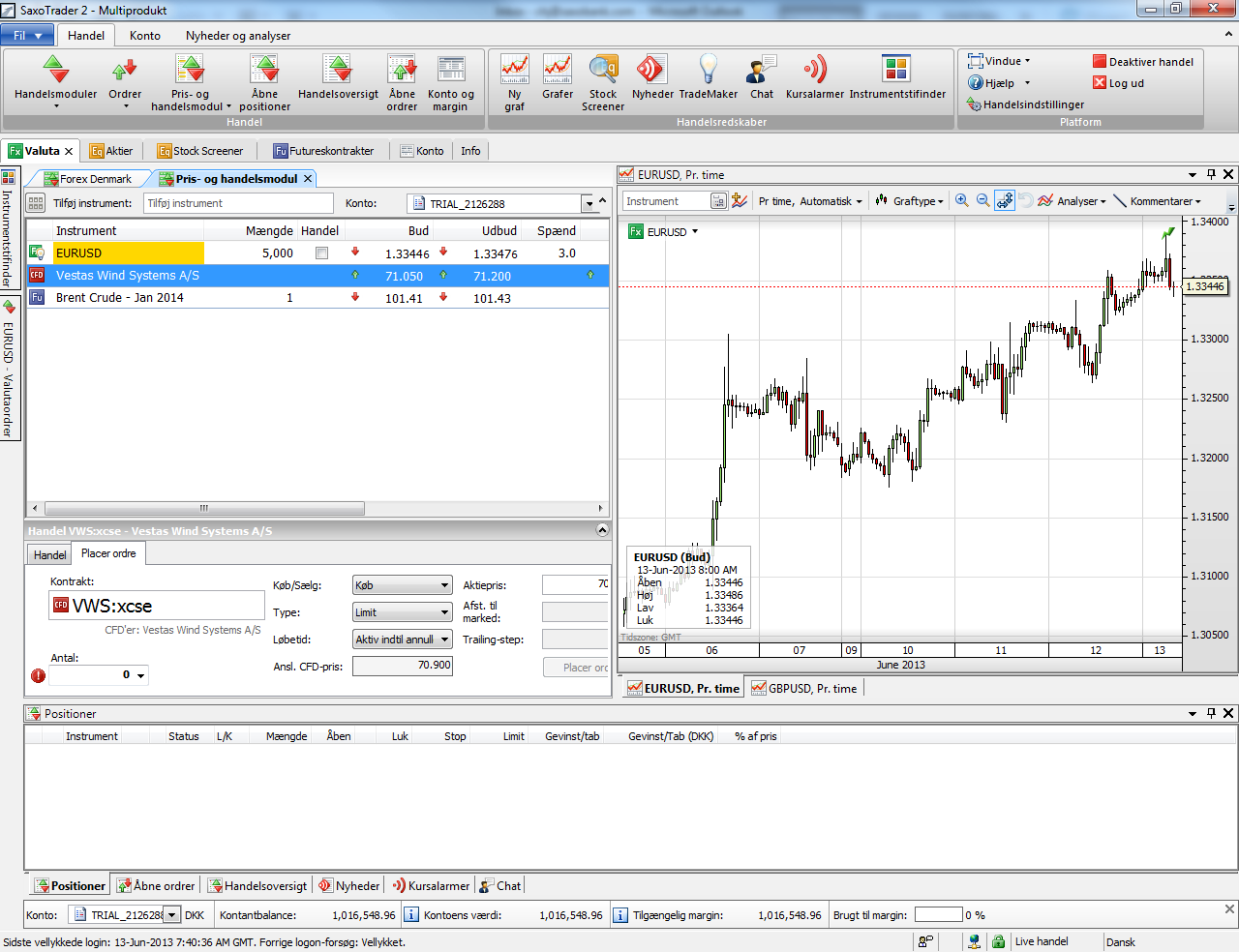Open the Aktier workspace tab
1239x952 pixels.
(x=112, y=151)
